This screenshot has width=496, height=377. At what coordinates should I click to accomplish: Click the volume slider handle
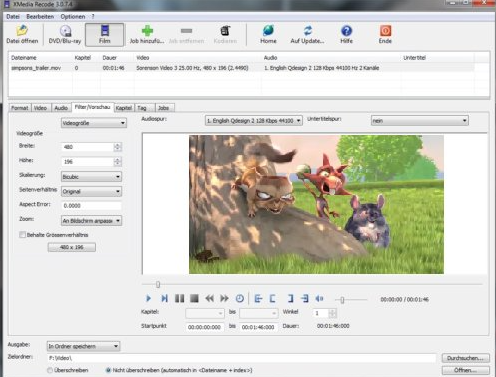click(342, 300)
